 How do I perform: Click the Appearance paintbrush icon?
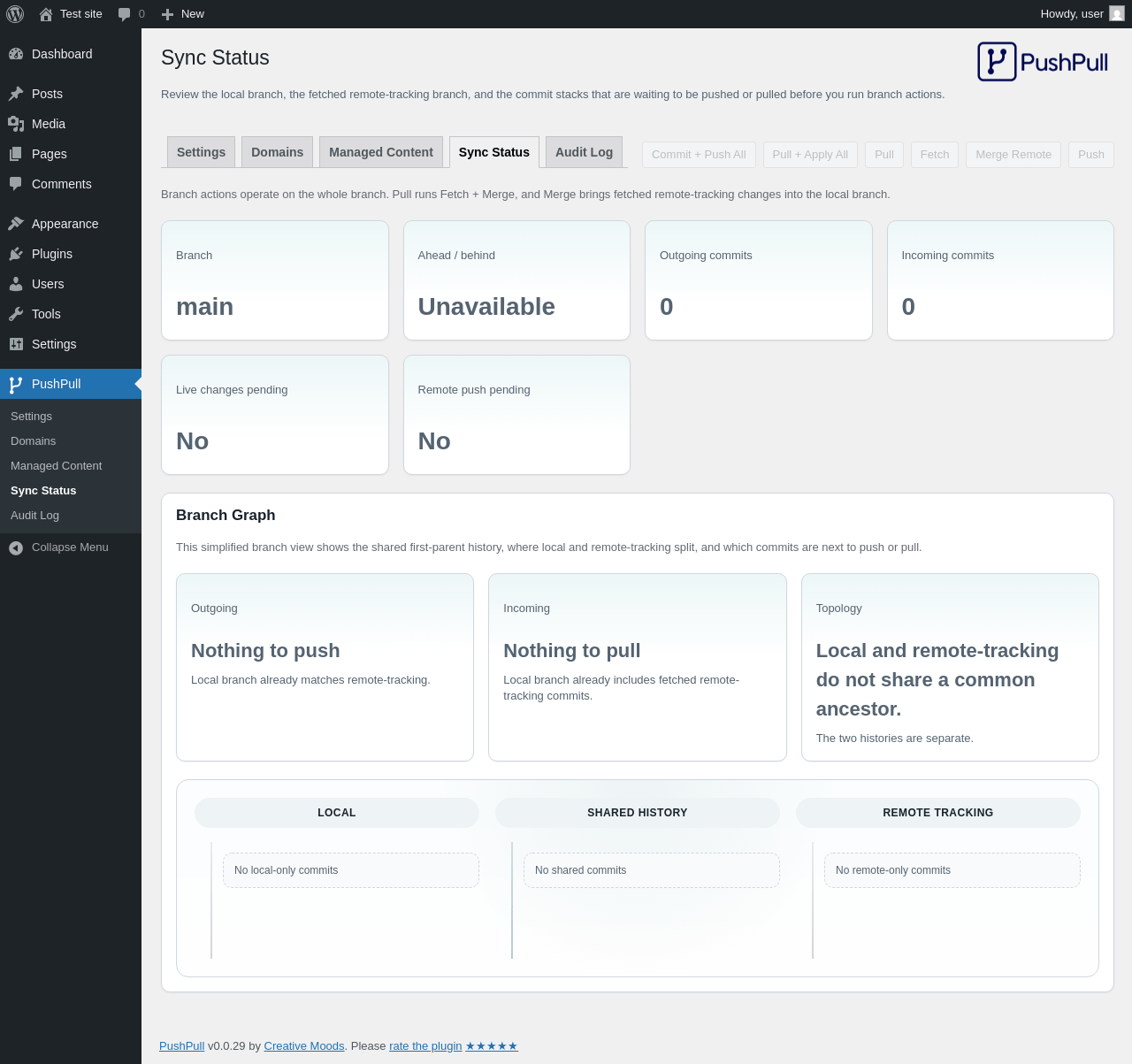[x=16, y=224]
